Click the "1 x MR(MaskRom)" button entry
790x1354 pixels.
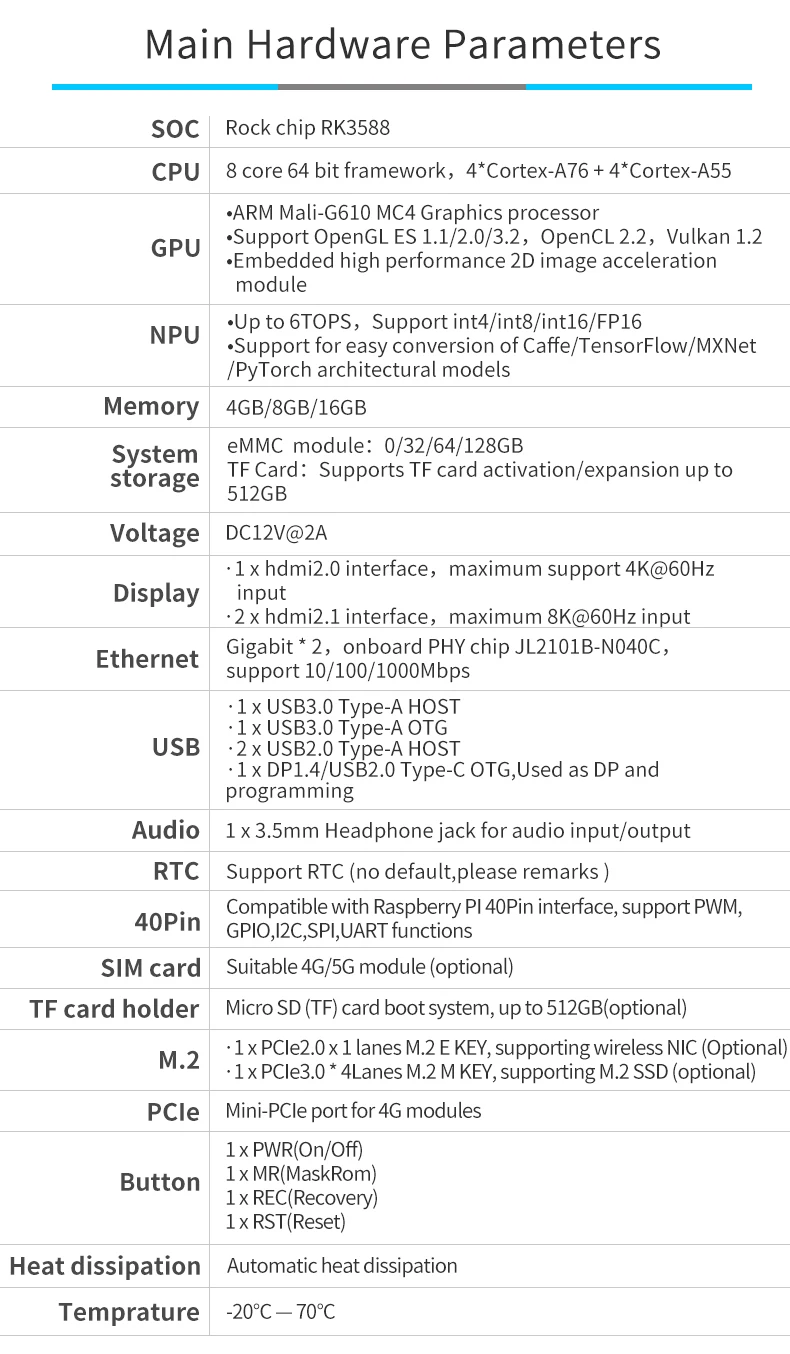301,1174
